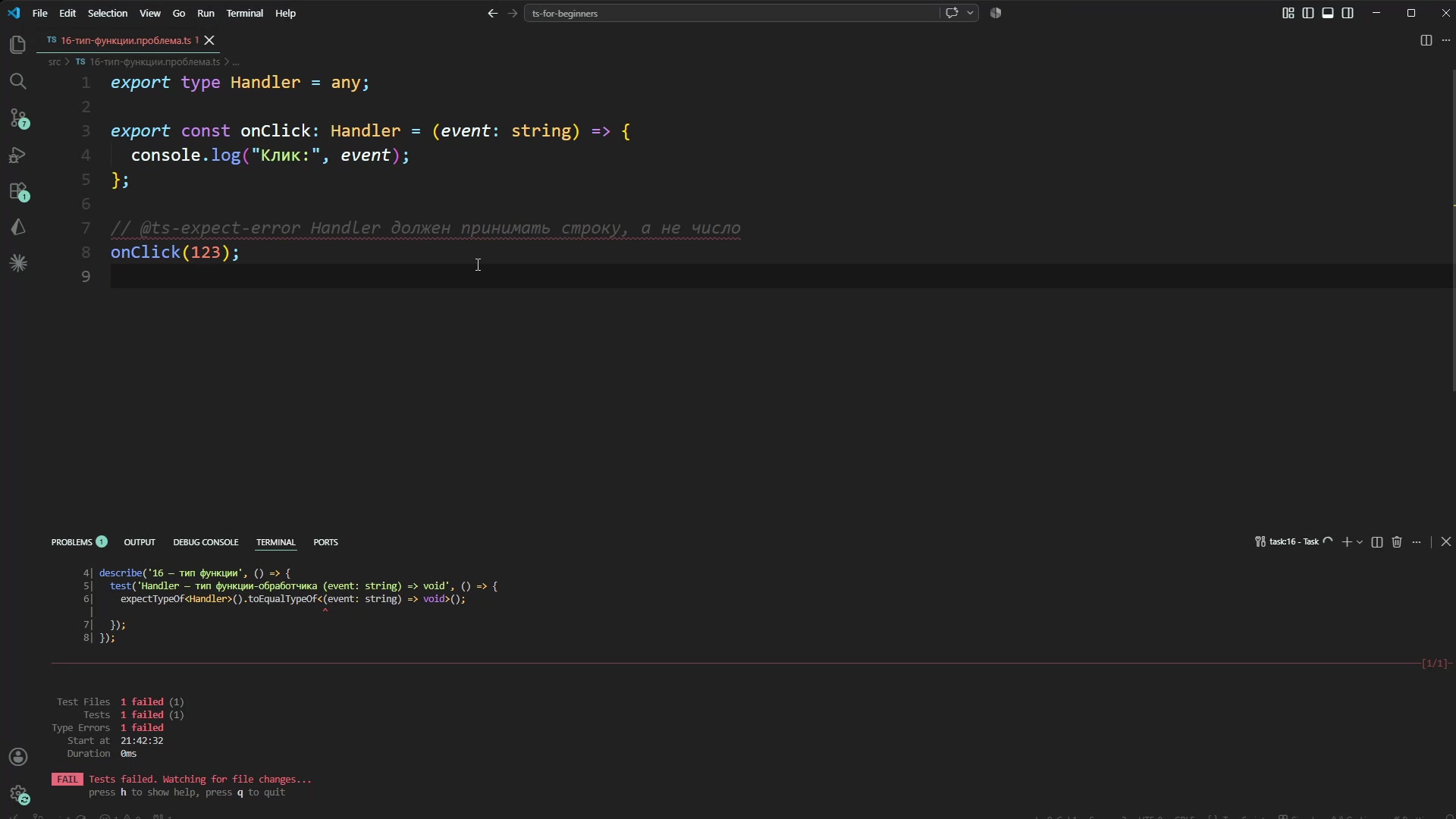
Task: Close the 16-тип-функции.проблема.ts editor tab
Action: (x=209, y=40)
